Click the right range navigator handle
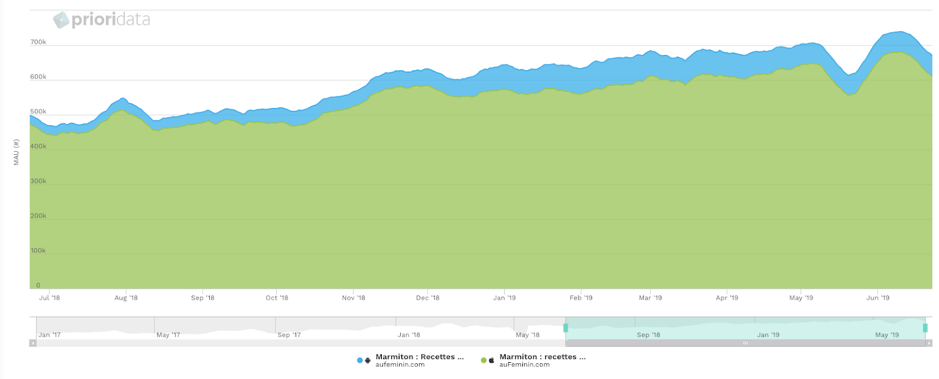 [x=925, y=328]
